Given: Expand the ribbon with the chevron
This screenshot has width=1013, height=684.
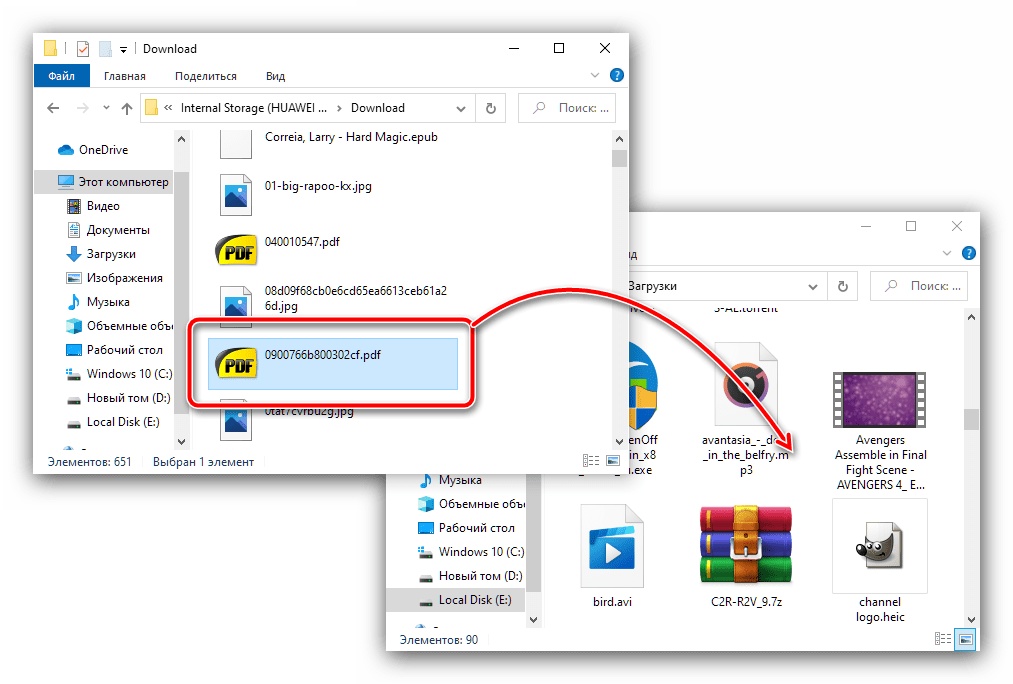Looking at the screenshot, I should (598, 75).
